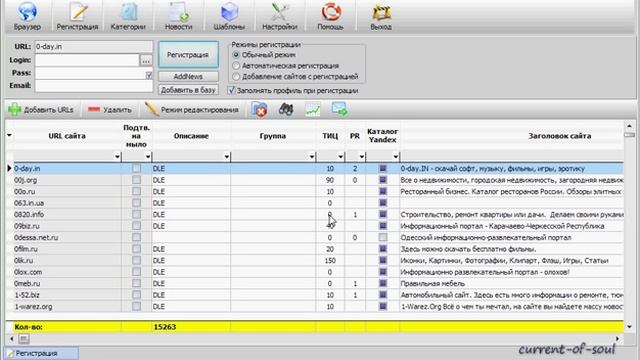Screen dimensions: 640x360
Task: Check mail confirmation box for 0-day.in
Action: point(136,168)
